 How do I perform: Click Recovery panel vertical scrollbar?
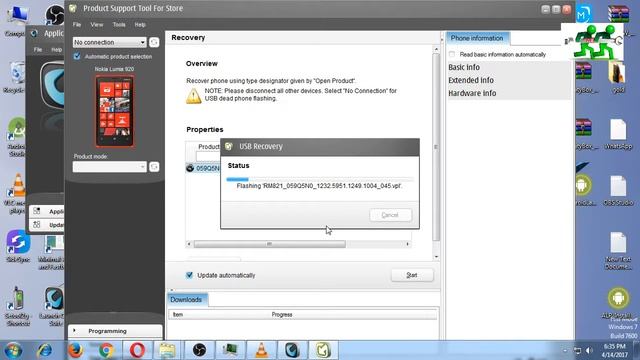436,147
